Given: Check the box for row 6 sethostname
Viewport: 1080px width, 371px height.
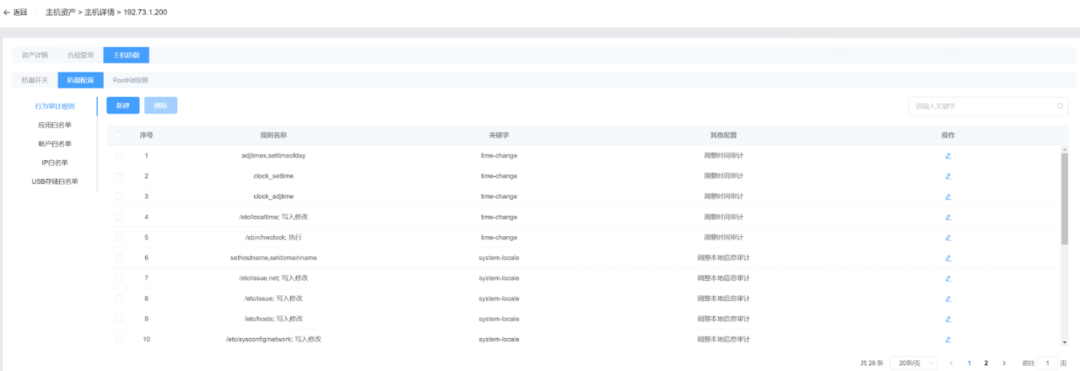Looking at the screenshot, I should [119, 258].
